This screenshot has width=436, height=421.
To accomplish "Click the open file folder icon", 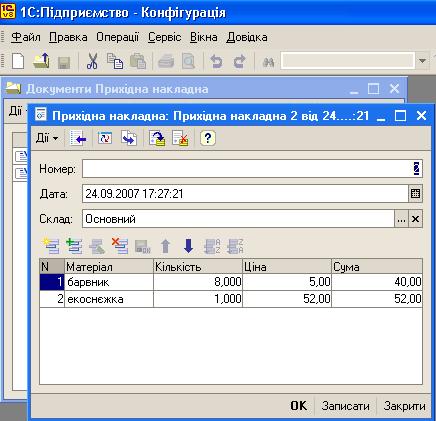I will [42, 61].
